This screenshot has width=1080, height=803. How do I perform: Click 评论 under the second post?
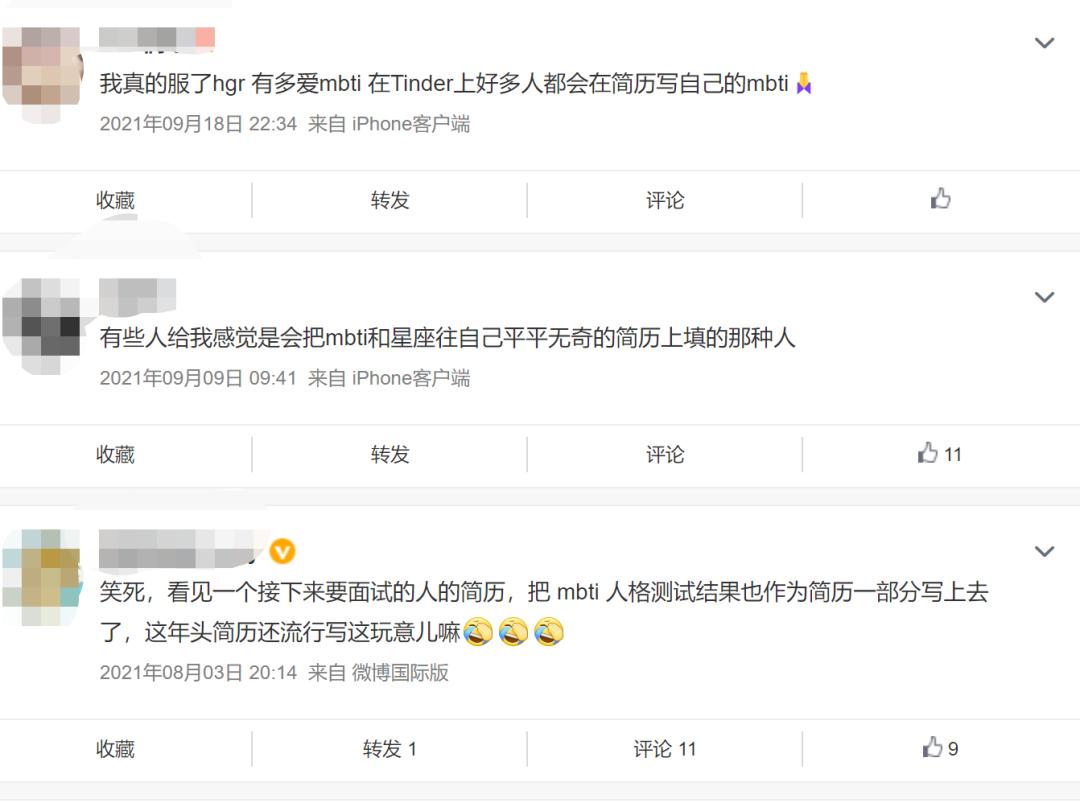coord(665,455)
